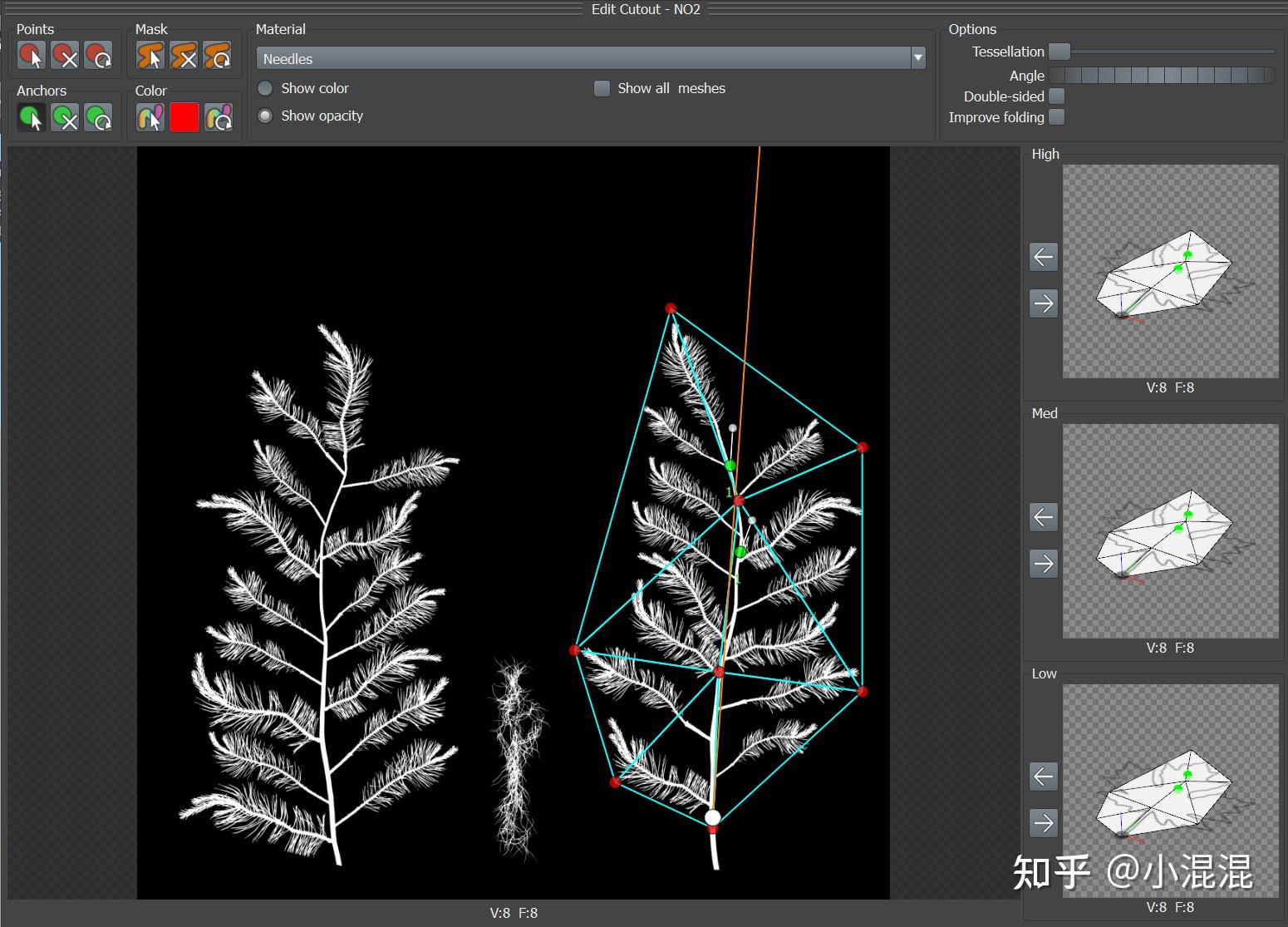Select the Color paint tool
The width and height of the screenshot is (1288, 927).
click(150, 117)
